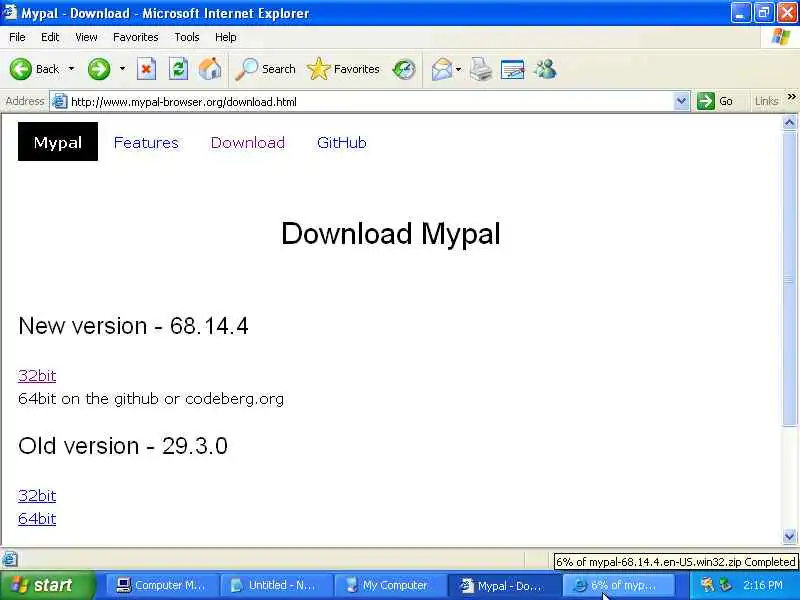Refresh the page using the Refresh icon

click(x=179, y=69)
